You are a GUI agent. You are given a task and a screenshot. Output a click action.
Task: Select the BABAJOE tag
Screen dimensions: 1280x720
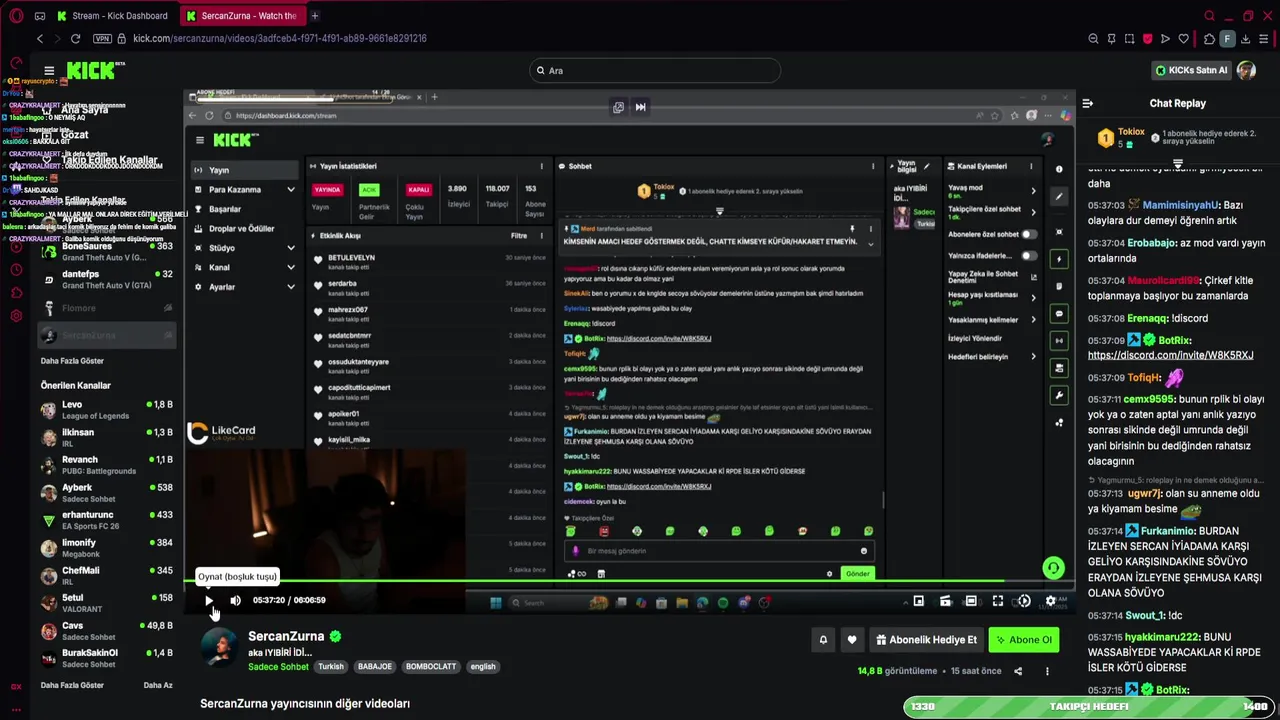click(x=375, y=667)
